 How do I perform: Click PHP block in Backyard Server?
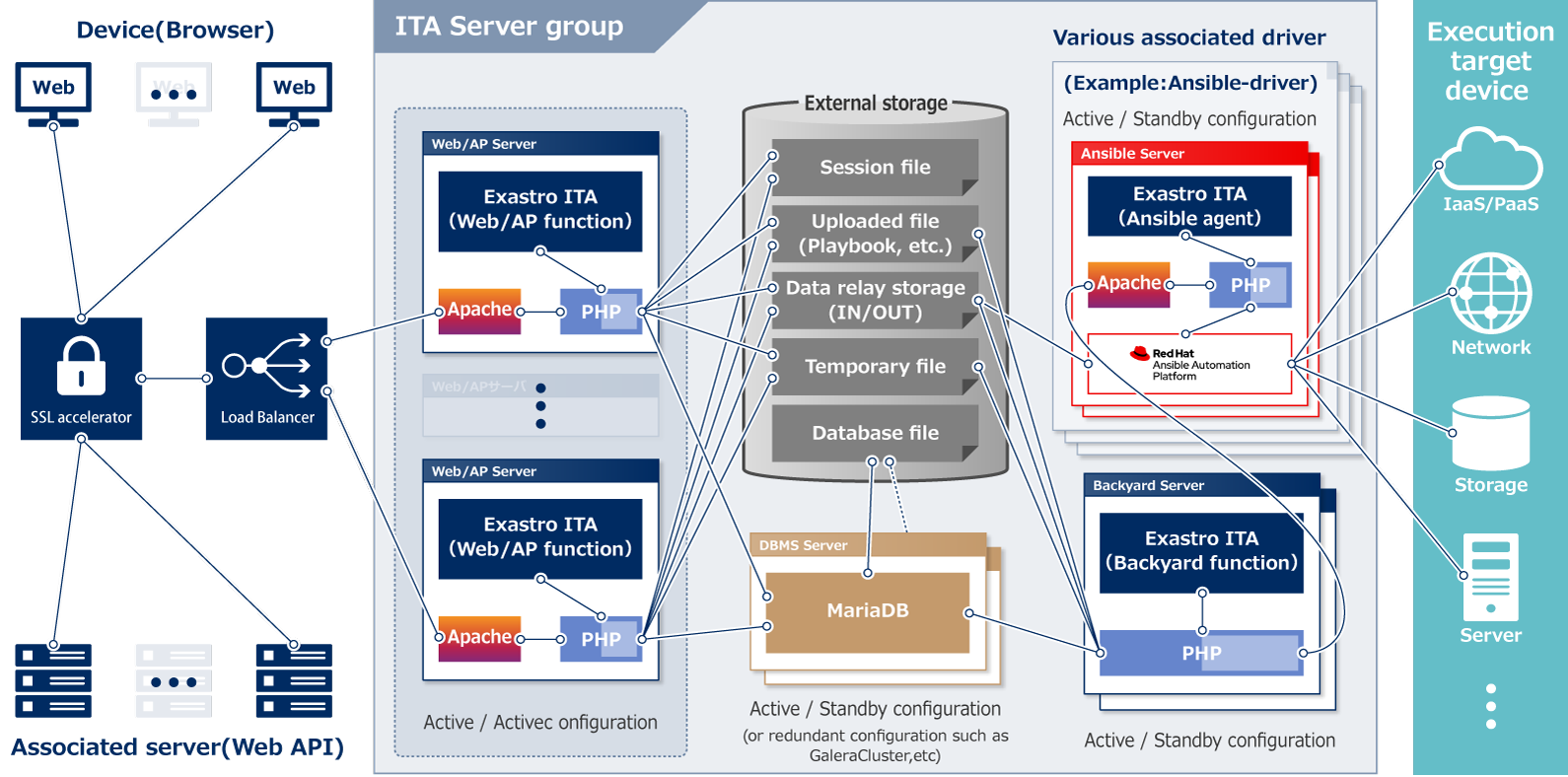tap(1201, 653)
